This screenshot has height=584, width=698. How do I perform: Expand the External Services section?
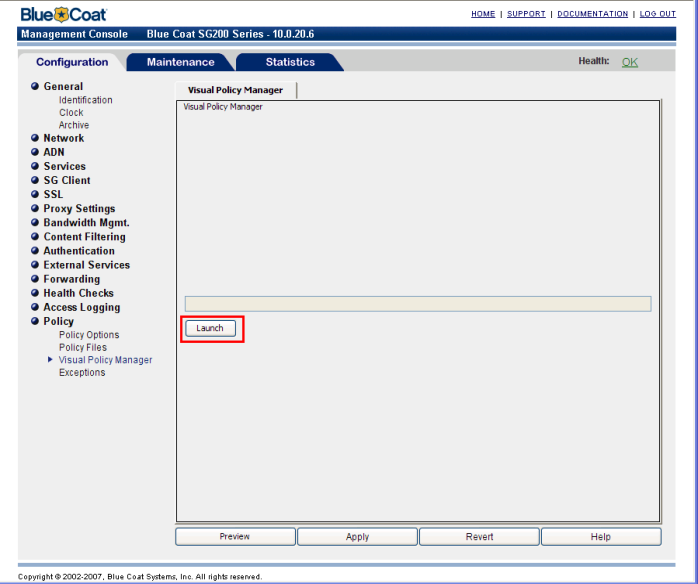pyautogui.click(x=87, y=265)
